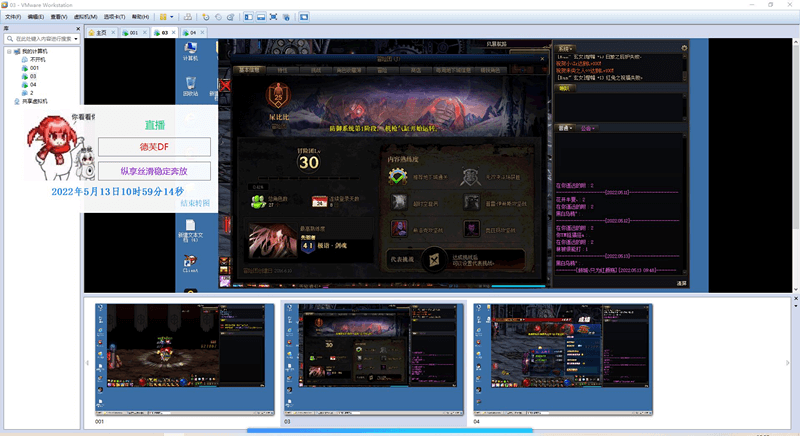
Task: Click the 结束转图 link on overlay
Action: tap(195, 203)
